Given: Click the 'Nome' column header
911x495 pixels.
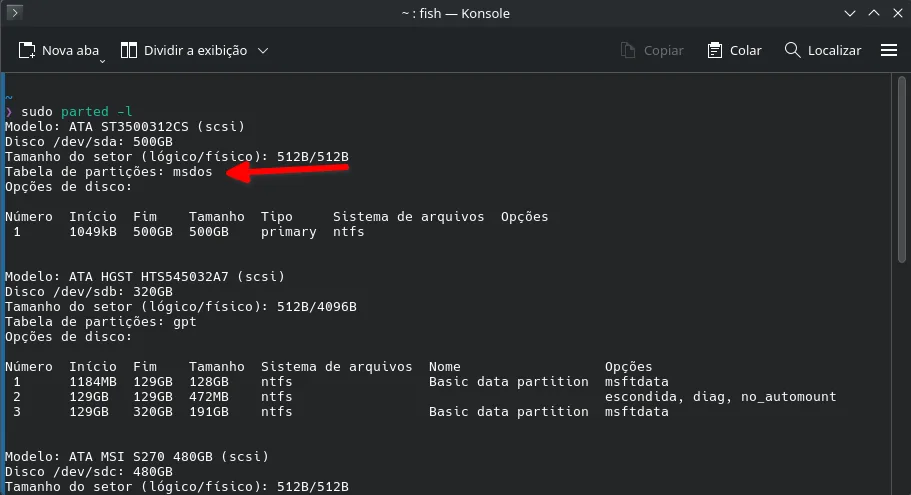Looking at the screenshot, I should point(444,367).
